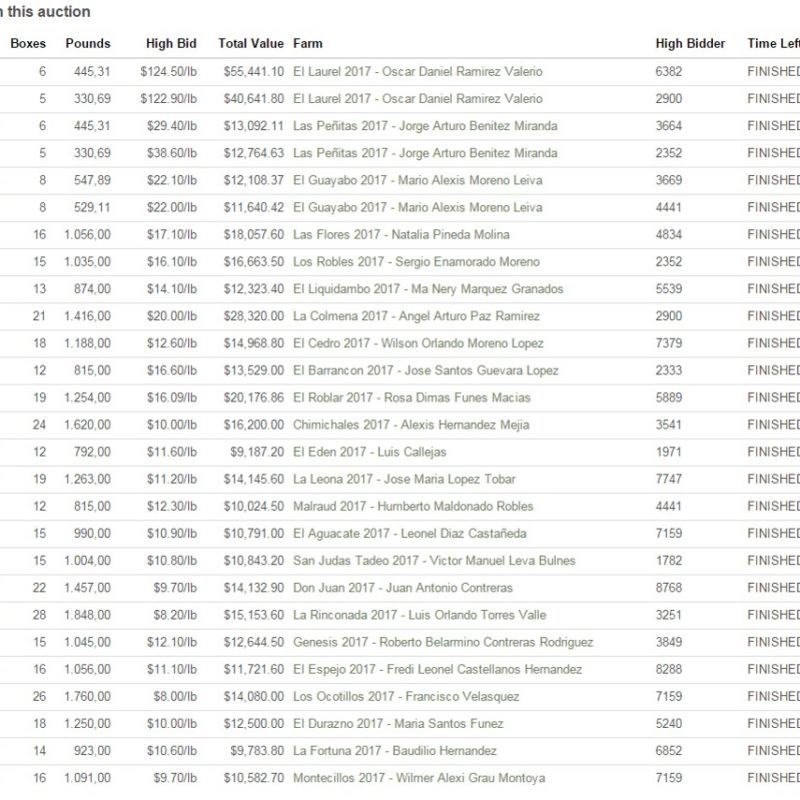Click pounds value 1.848,00
The height and width of the screenshot is (800, 800).
[x=87, y=615]
